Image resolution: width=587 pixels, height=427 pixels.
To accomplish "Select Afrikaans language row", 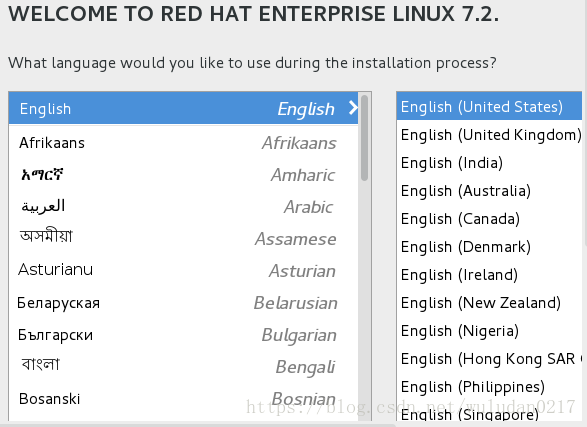I will pos(183,143).
